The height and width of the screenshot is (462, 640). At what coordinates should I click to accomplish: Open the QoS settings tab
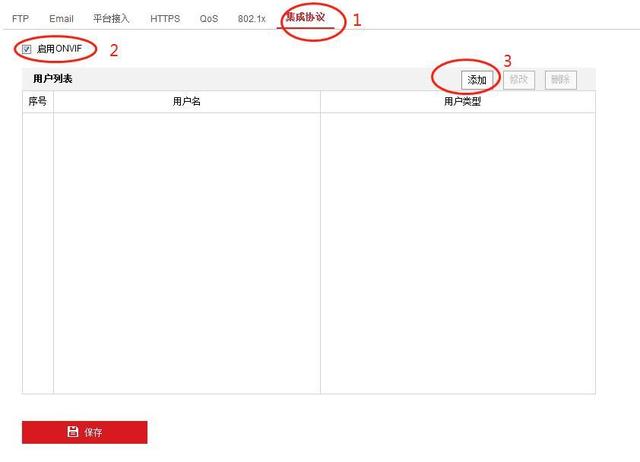[x=209, y=19]
